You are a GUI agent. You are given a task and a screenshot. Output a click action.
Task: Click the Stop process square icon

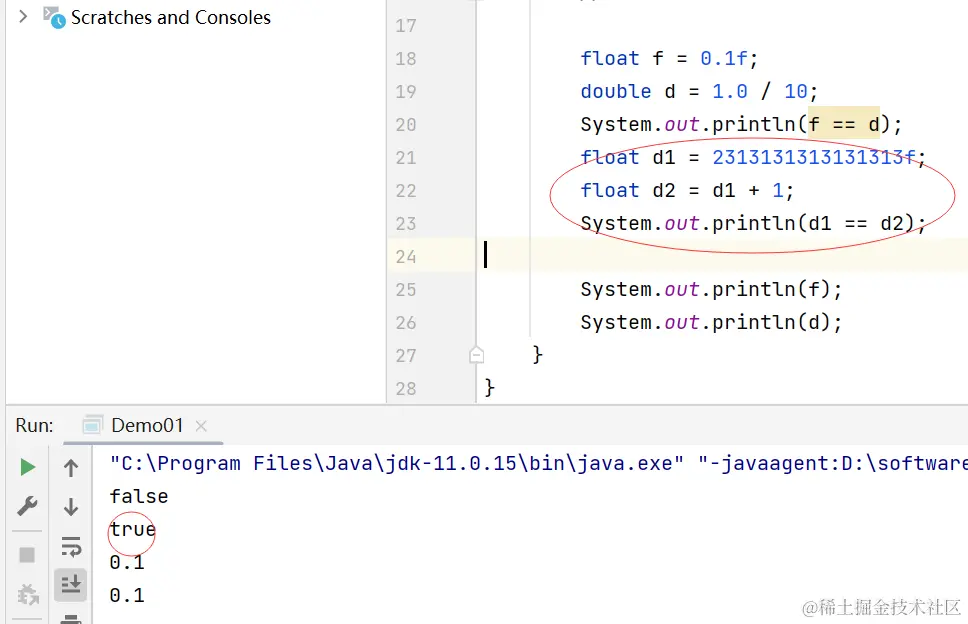27,555
